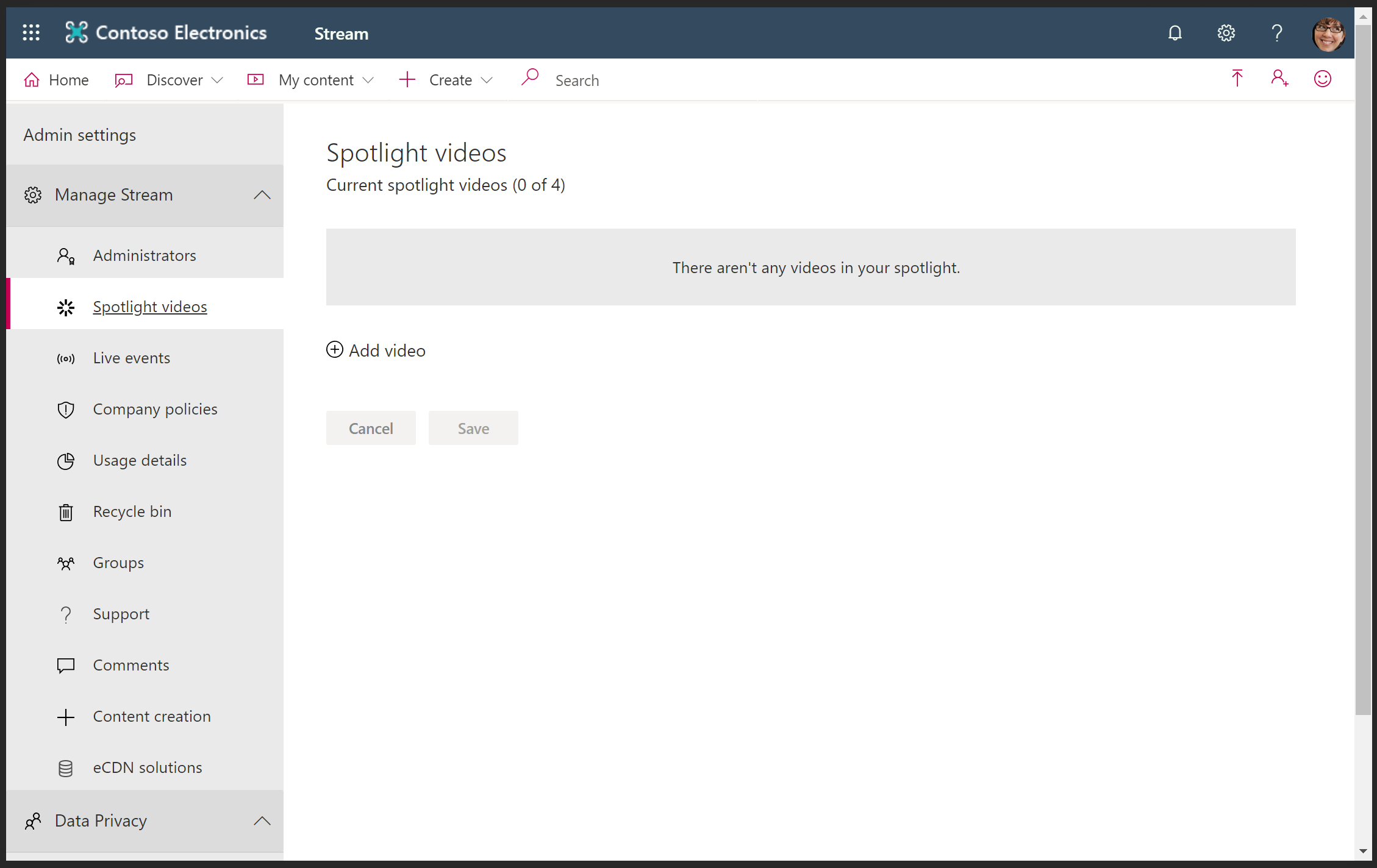Image resolution: width=1377 pixels, height=868 pixels.
Task: Open the Administrators settings page
Action: [x=145, y=255]
